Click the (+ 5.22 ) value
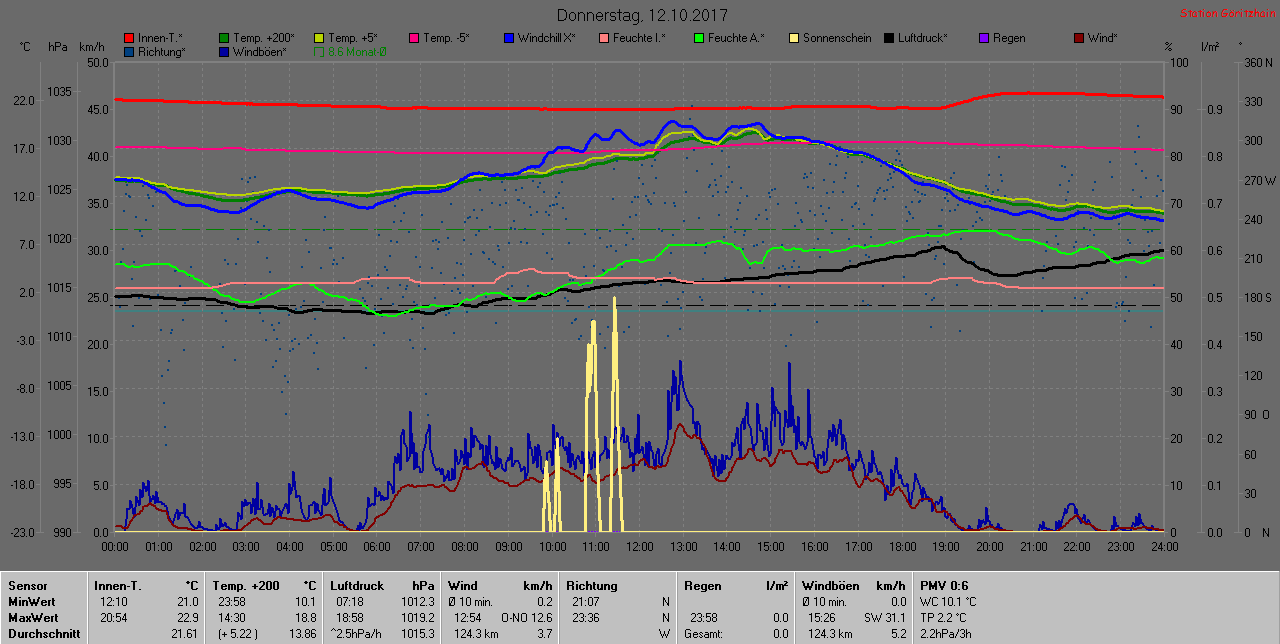The height and width of the screenshot is (644, 1280). pos(236,634)
